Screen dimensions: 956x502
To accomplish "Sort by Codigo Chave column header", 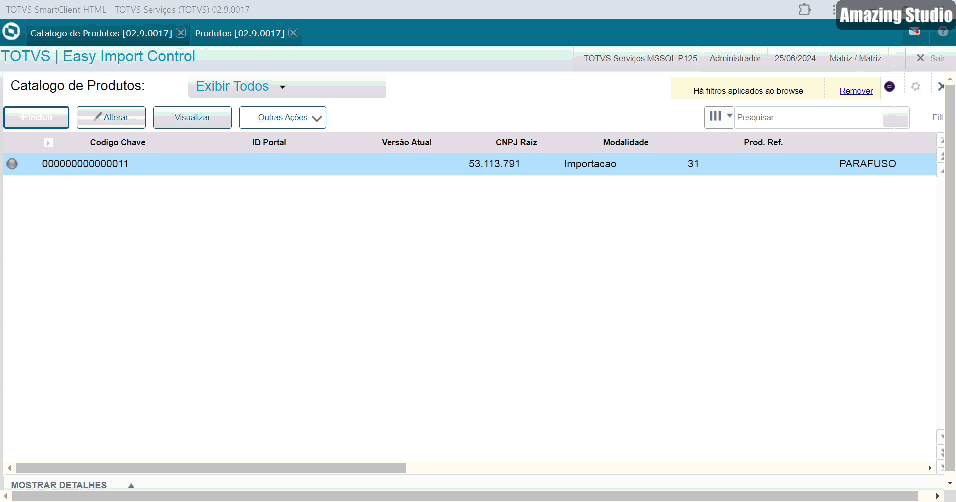I will (118, 142).
